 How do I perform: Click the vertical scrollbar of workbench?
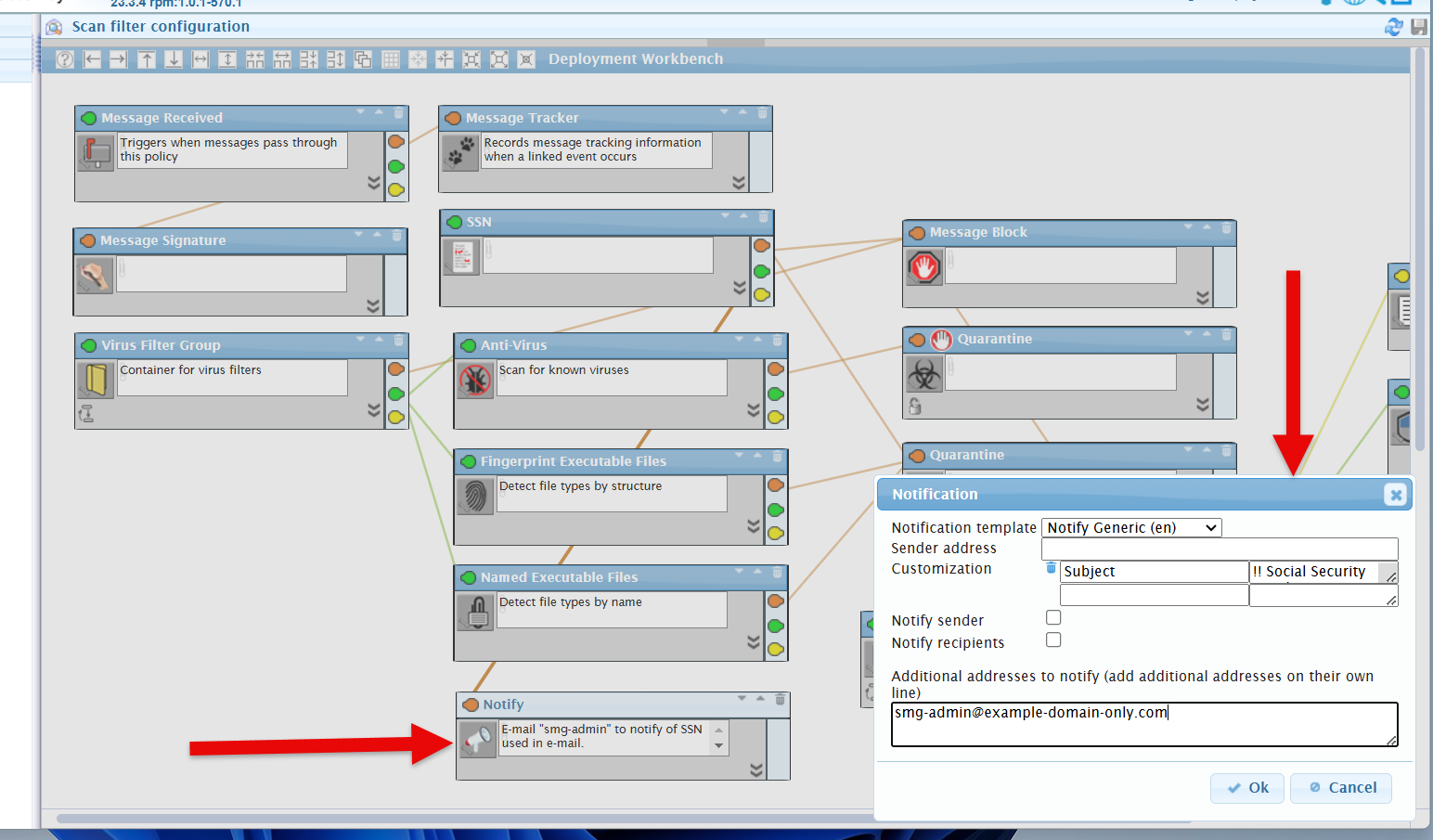click(1419, 251)
